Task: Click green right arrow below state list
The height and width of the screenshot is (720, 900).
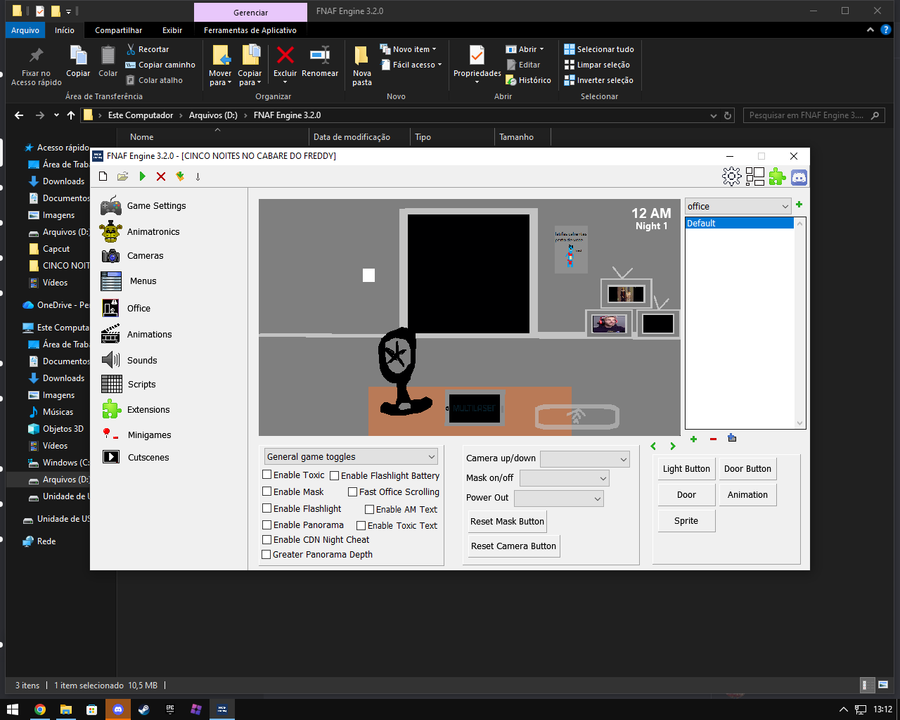Action: click(673, 446)
